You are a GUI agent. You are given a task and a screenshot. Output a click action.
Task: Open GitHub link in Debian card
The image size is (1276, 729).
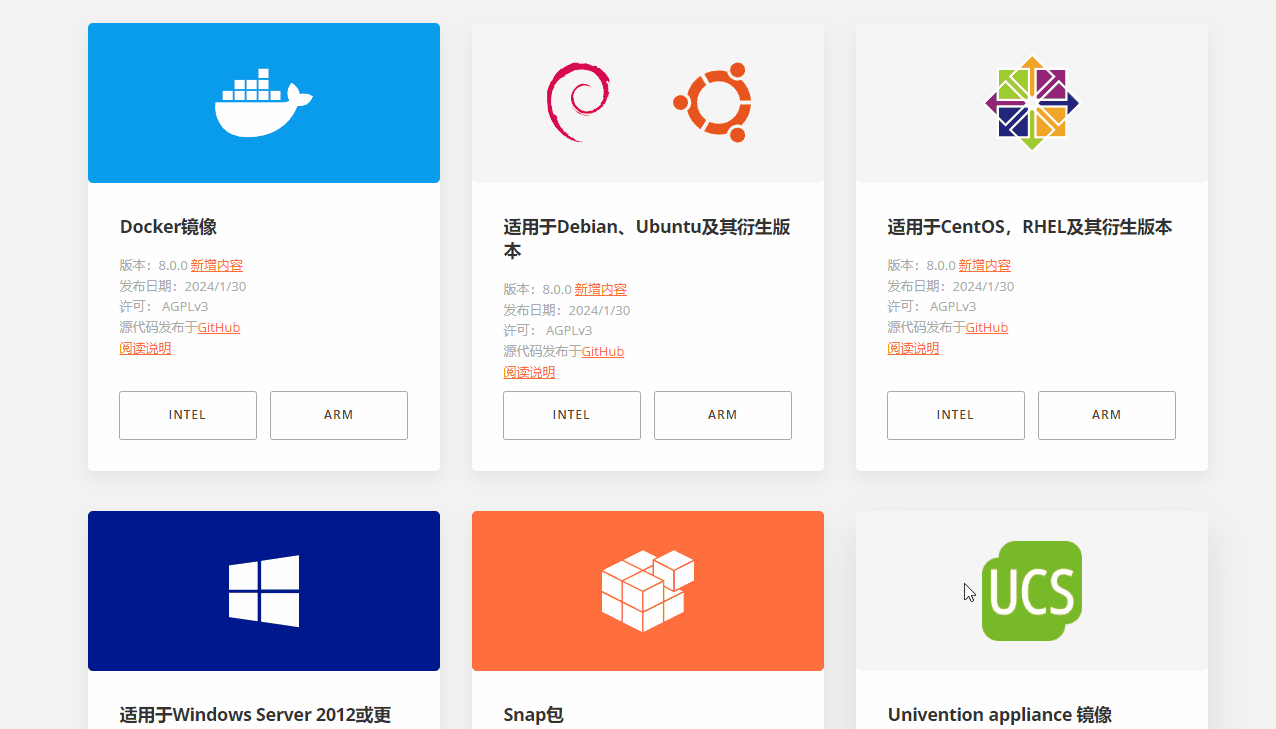click(x=603, y=351)
